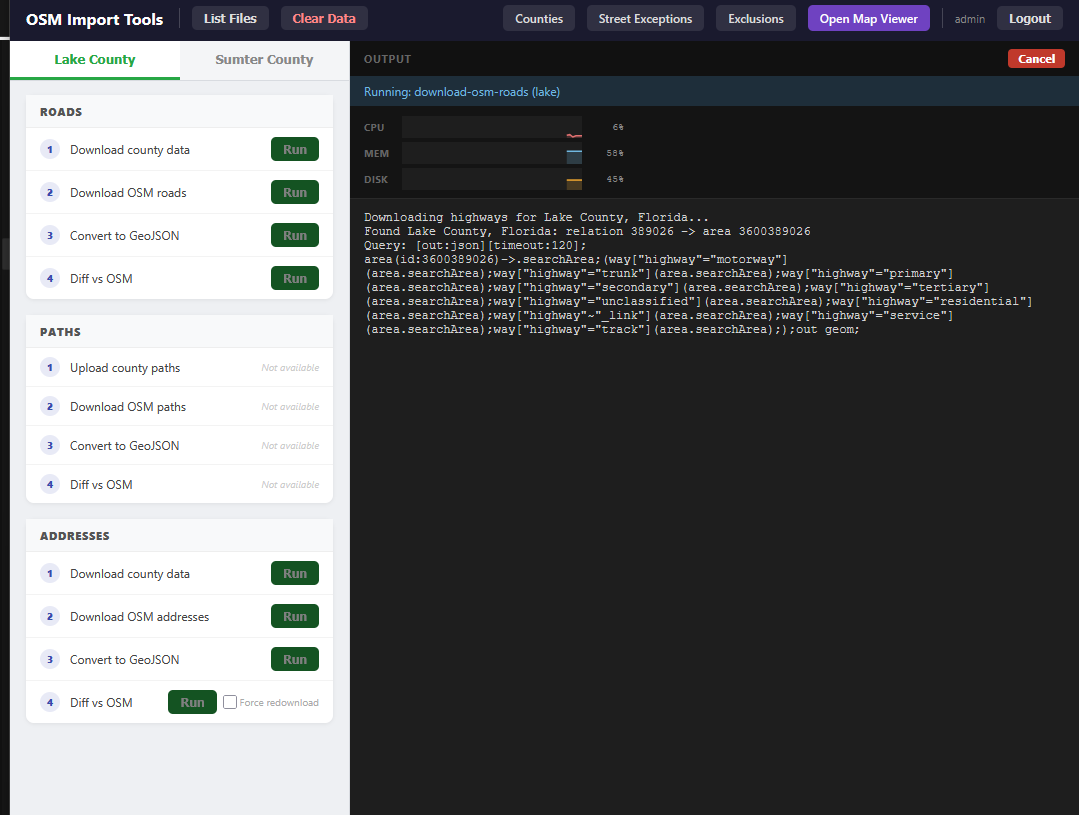This screenshot has height=815, width=1079.
Task: Click the OSM Import Tools title
Action: click(94, 19)
